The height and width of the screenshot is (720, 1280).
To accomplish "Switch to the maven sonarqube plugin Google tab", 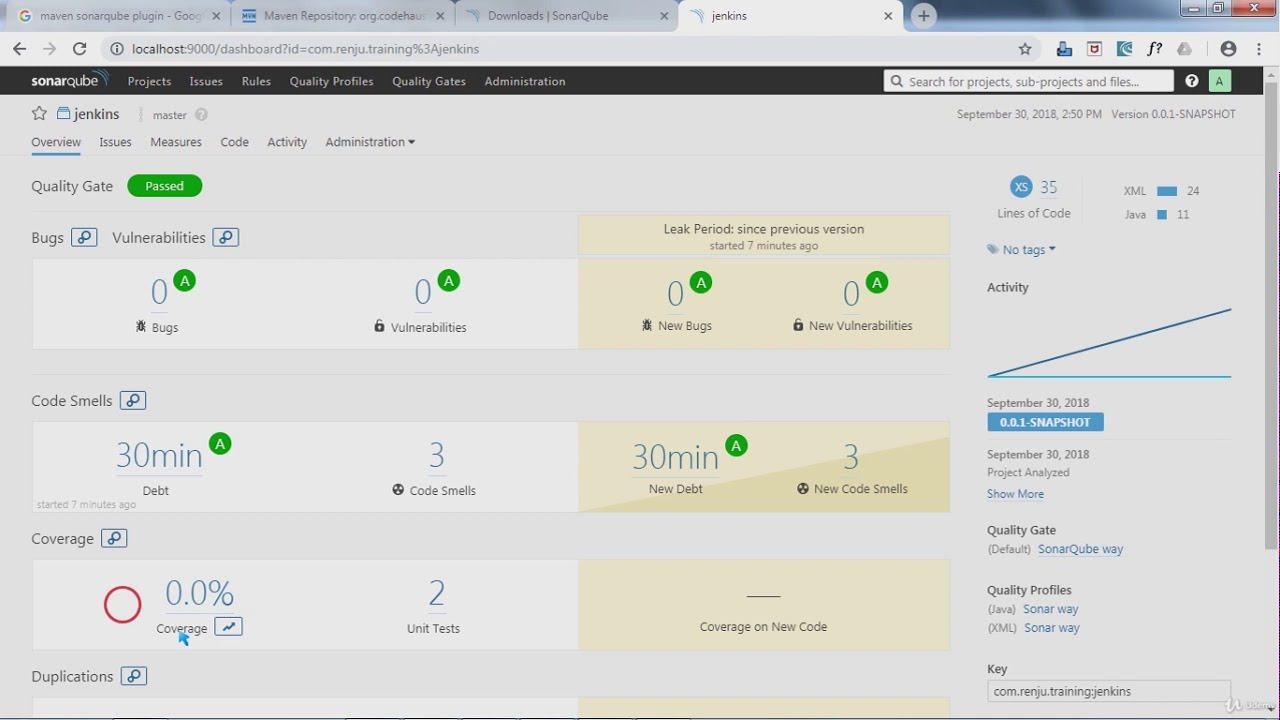I will coord(119,16).
